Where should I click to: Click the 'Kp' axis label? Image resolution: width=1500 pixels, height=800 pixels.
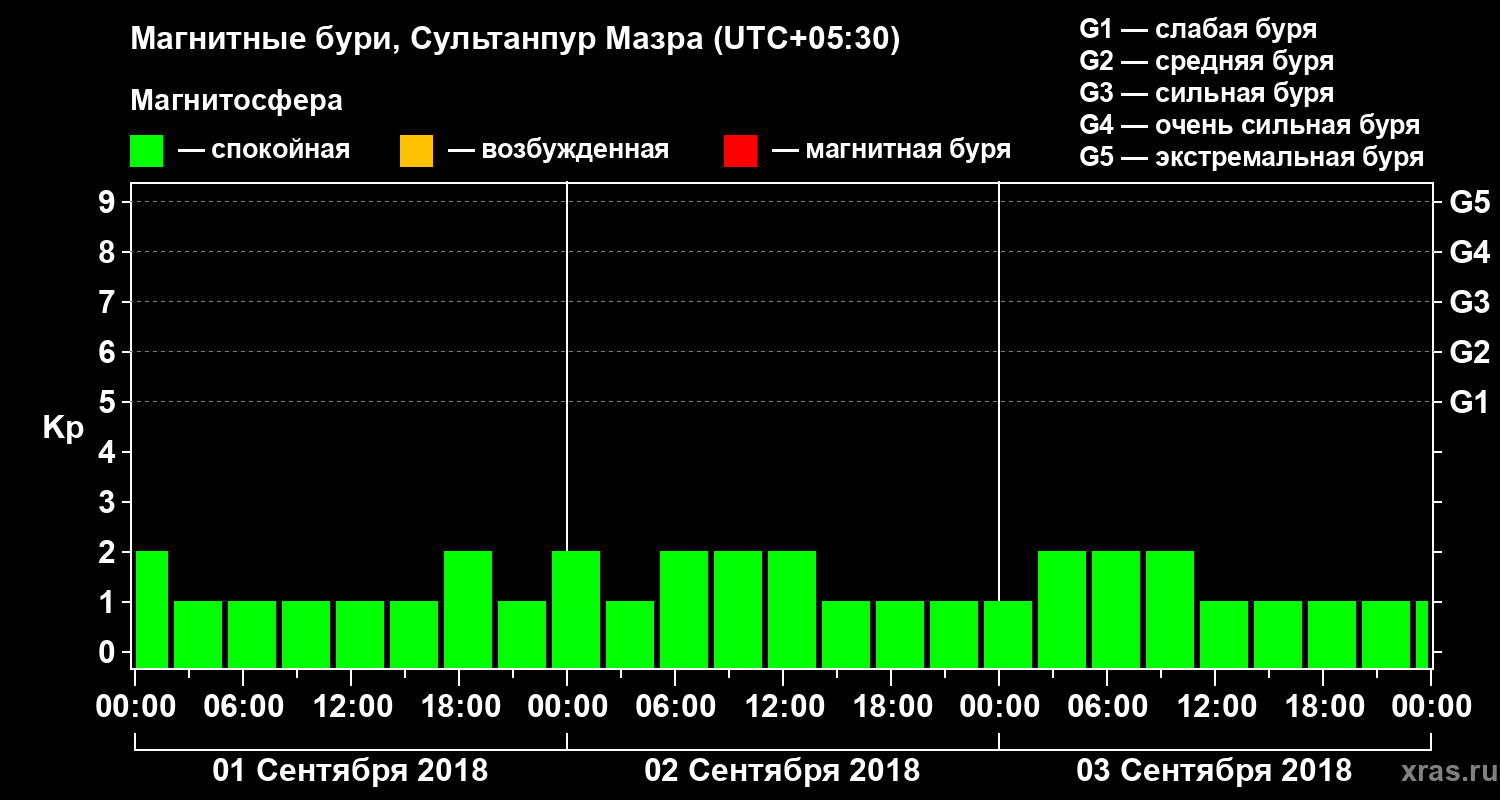click(63, 428)
